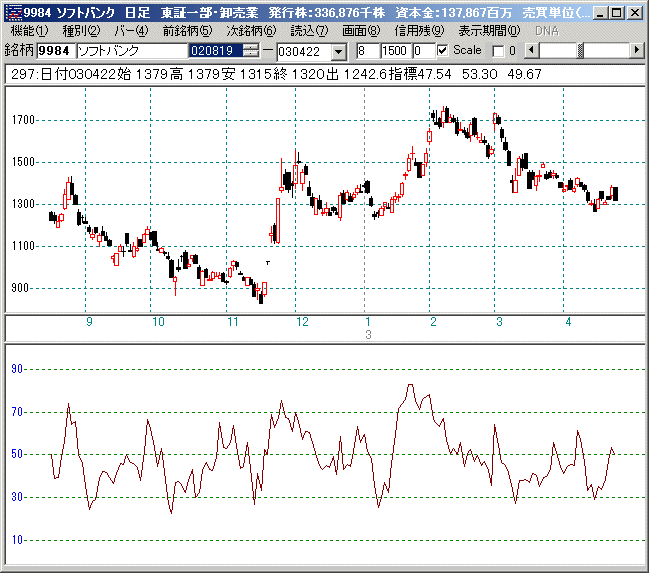Screen dimensions: 649x573
Task: Click the month 10 timeline label
Action: (159, 322)
